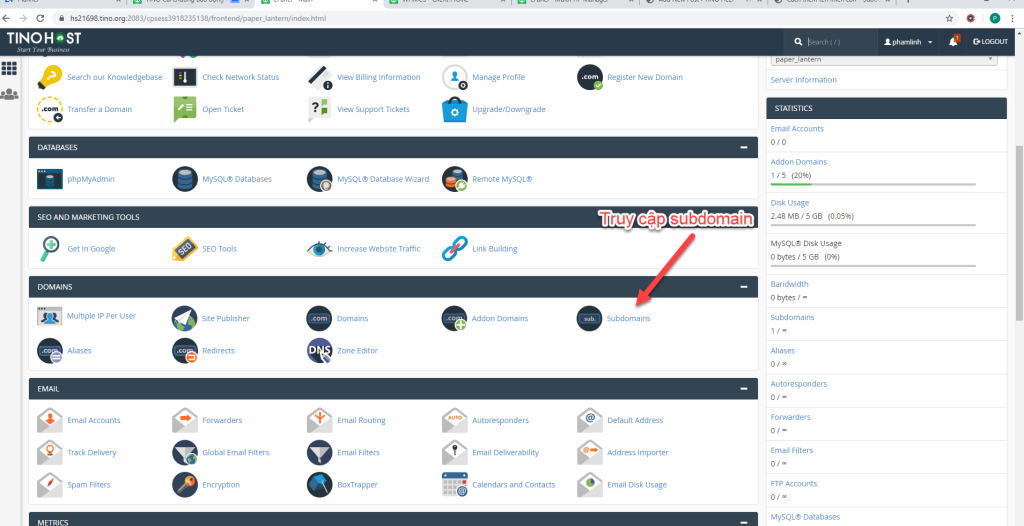Viewport: 1024px width, 526px height.
Task: Open the user manager sidebar icon
Action: (9, 95)
